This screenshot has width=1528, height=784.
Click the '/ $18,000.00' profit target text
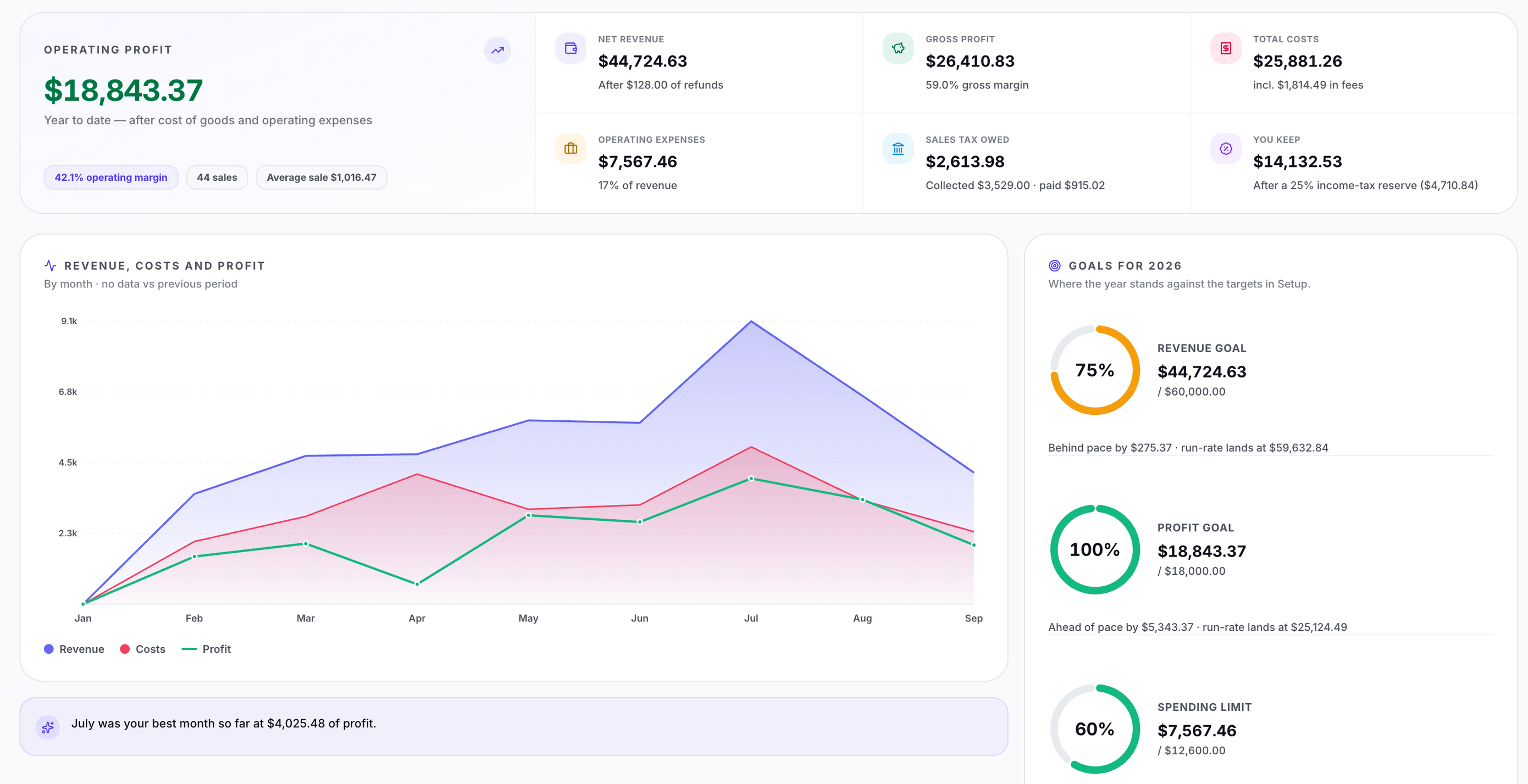(1191, 571)
